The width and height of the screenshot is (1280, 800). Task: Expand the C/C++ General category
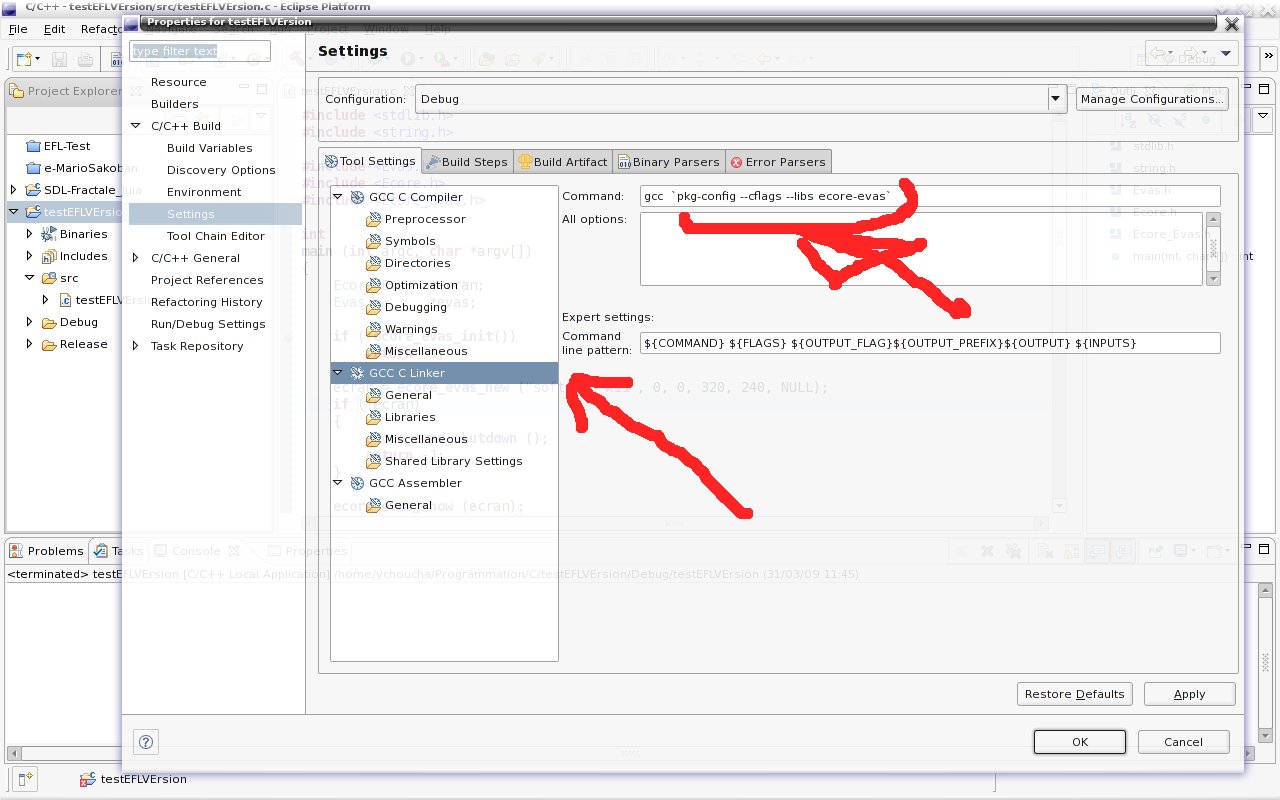pos(136,258)
